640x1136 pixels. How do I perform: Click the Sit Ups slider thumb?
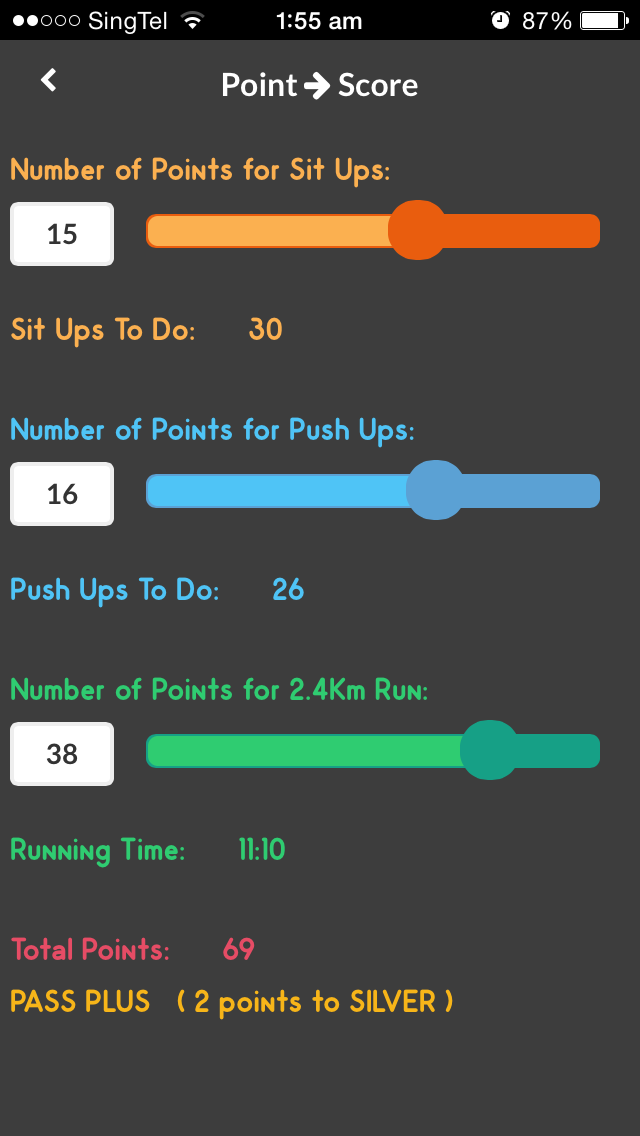pyautogui.click(x=417, y=230)
